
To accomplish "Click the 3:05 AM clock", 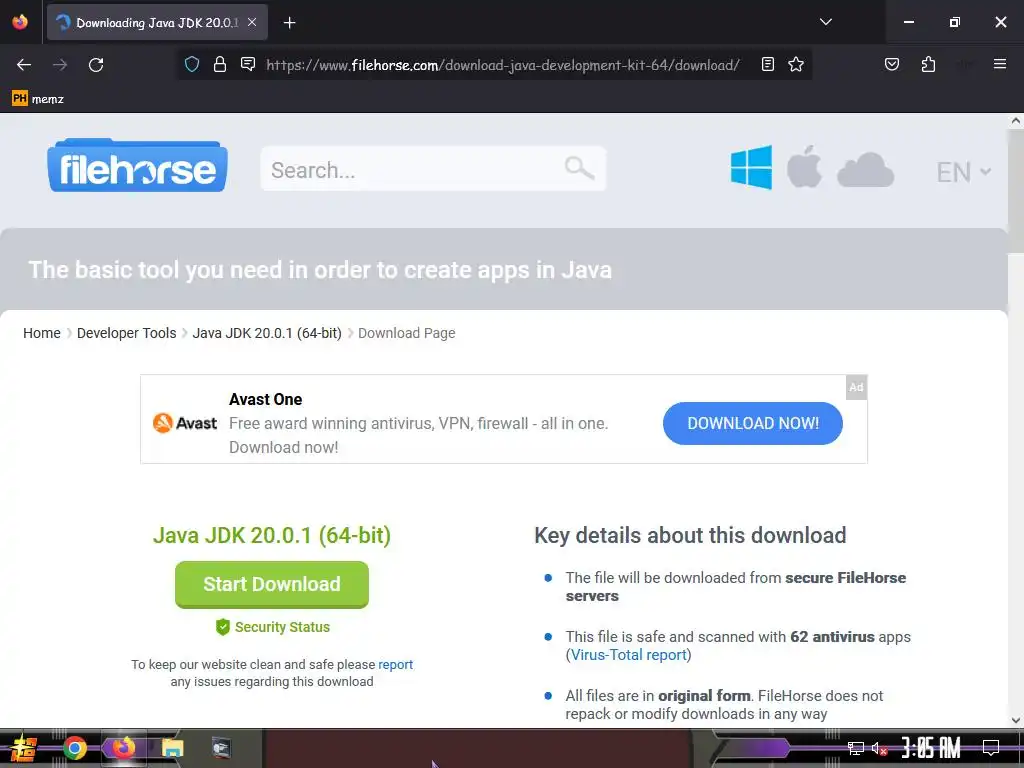I will click(931, 748).
